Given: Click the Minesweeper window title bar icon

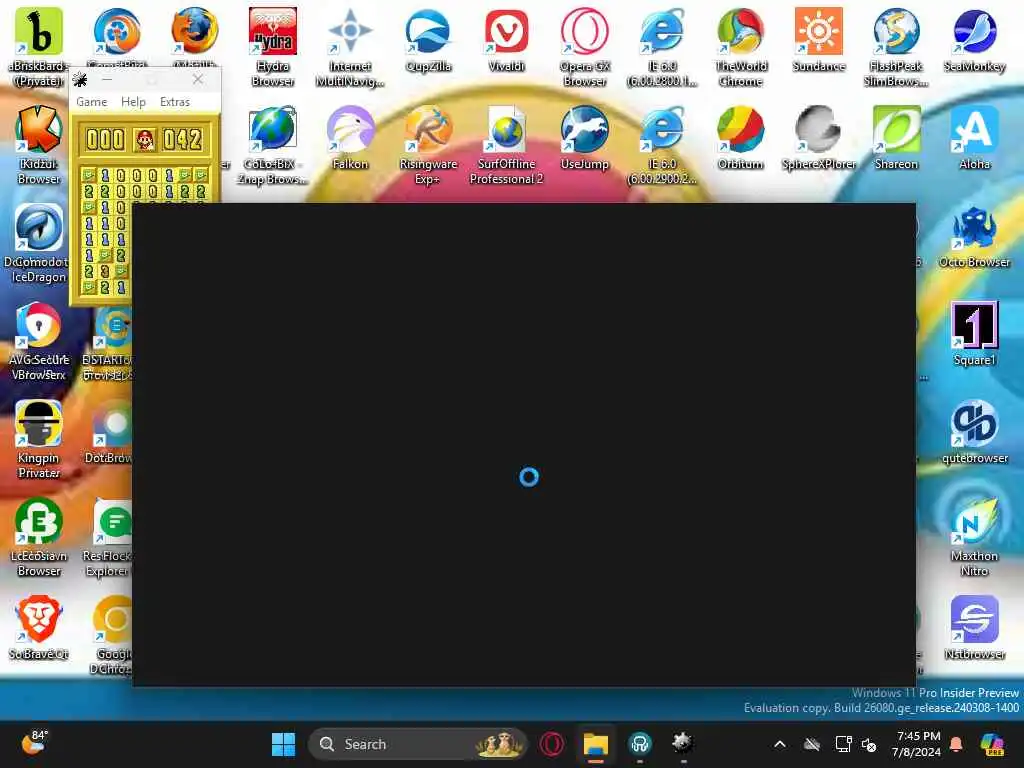Looking at the screenshot, I should (x=80, y=80).
